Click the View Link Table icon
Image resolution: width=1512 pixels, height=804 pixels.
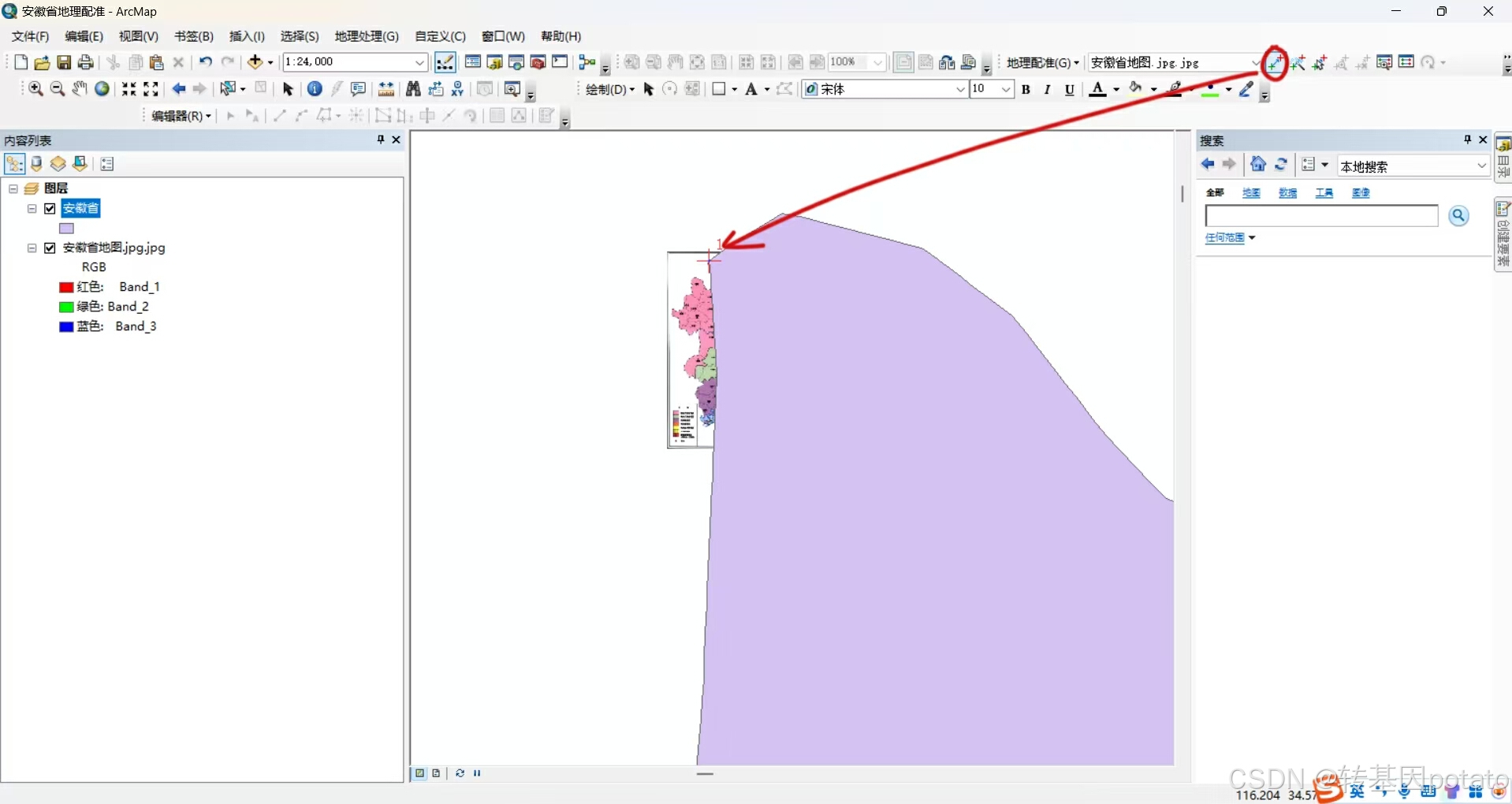(x=1406, y=62)
